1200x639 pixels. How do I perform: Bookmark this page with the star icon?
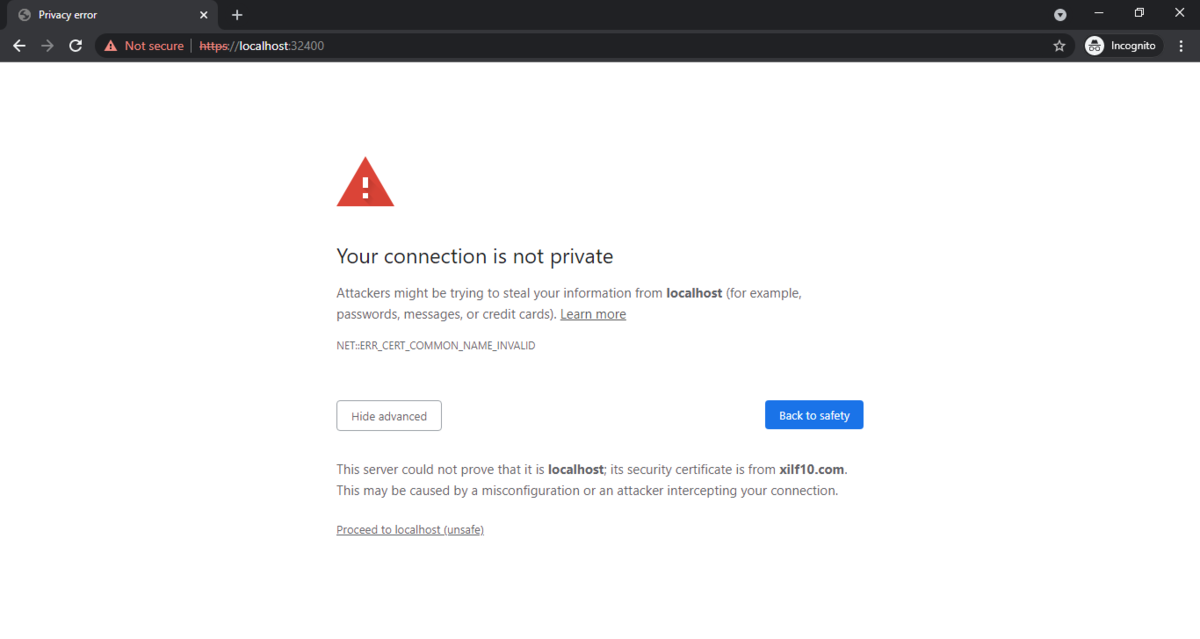point(1059,46)
